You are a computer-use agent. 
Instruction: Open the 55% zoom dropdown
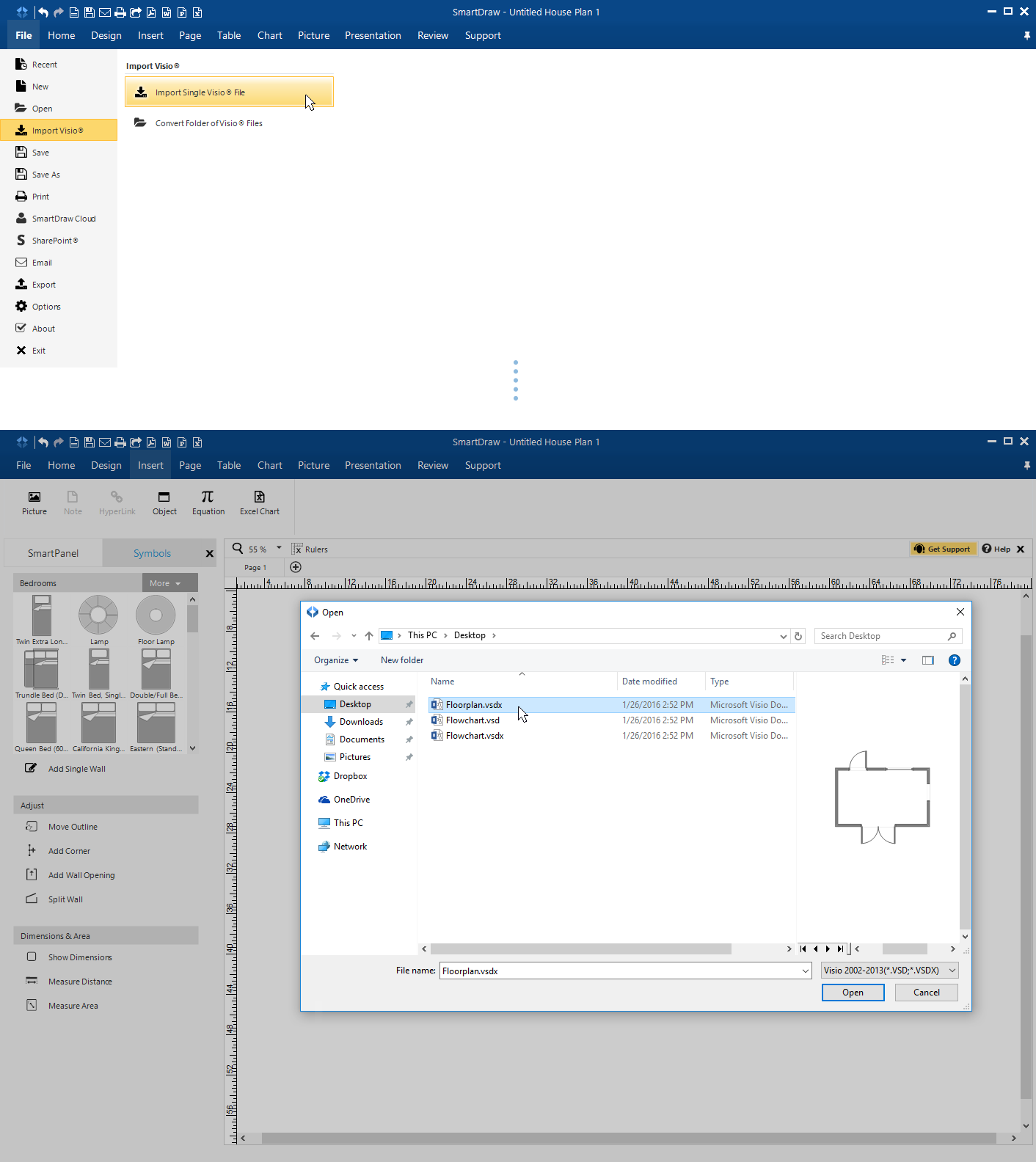pyautogui.click(x=279, y=548)
